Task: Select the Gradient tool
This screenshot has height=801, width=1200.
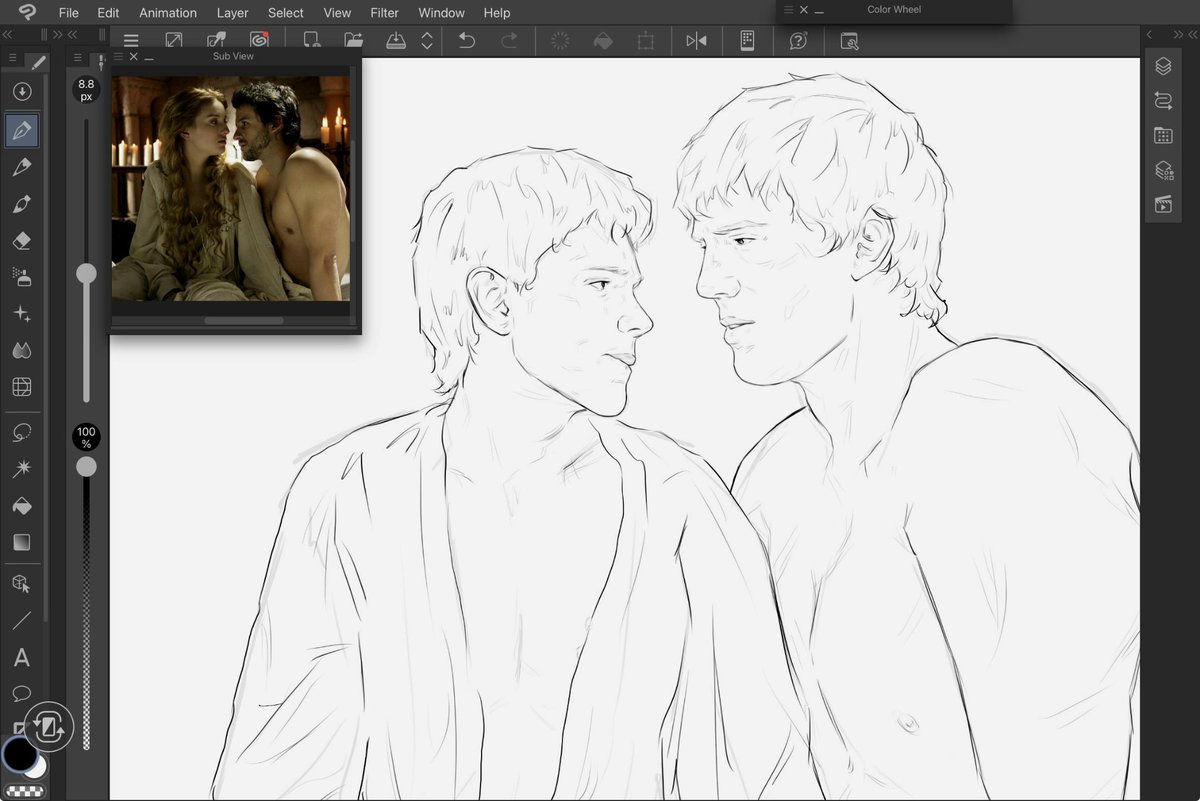Action: pos(21,543)
